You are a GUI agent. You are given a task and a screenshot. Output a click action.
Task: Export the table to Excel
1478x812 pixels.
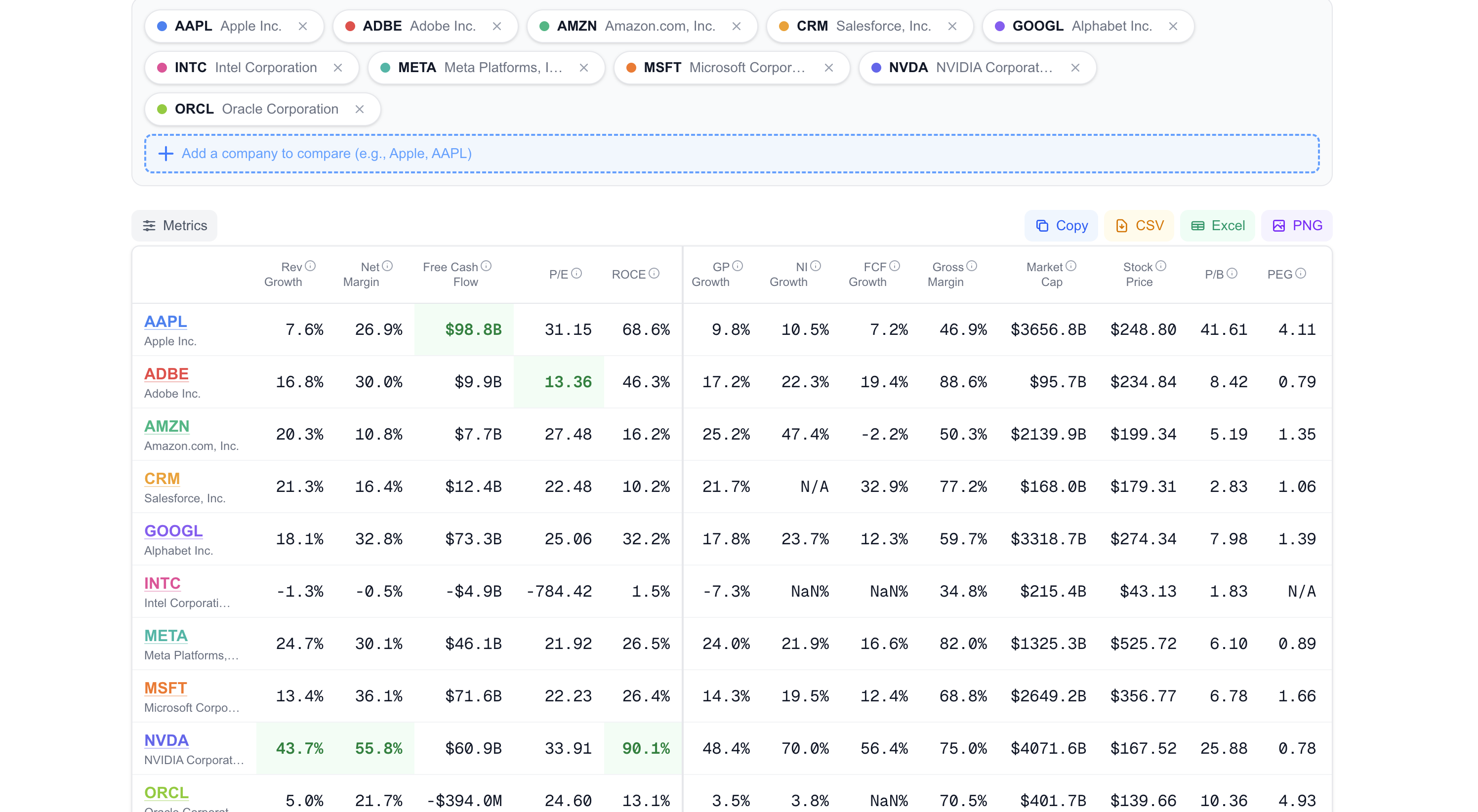pyautogui.click(x=1218, y=226)
